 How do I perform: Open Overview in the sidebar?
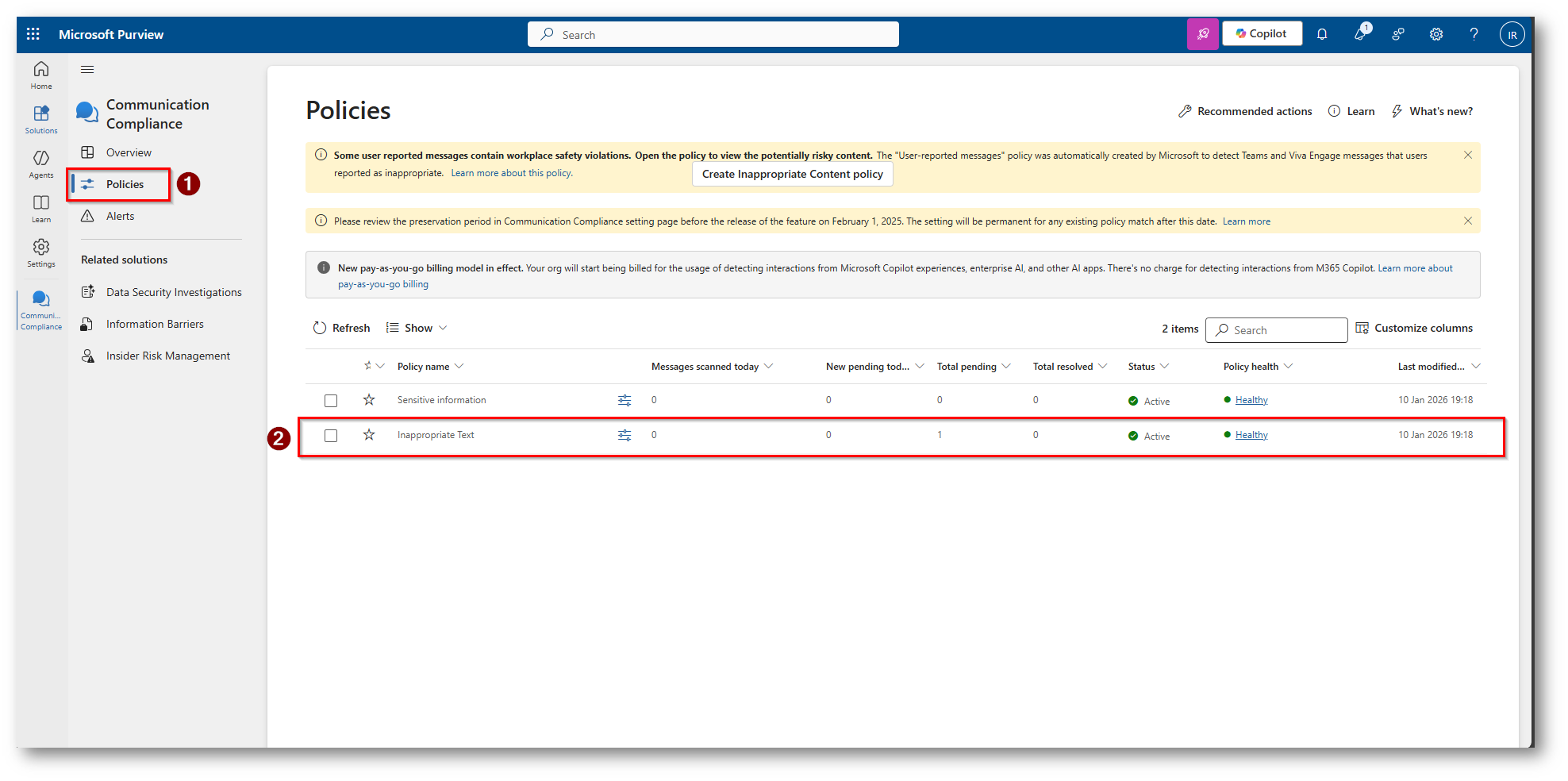[x=129, y=152]
